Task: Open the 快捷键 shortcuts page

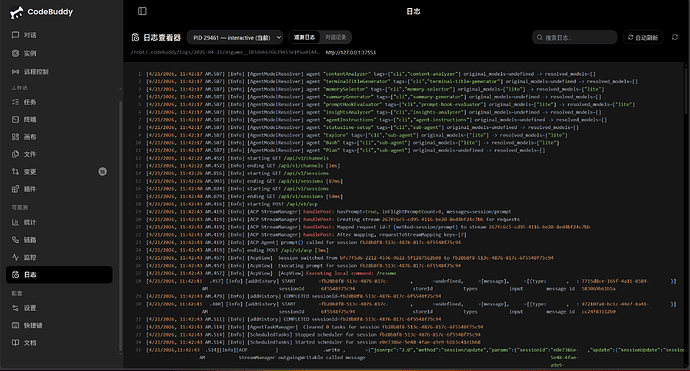Action: 59,325
